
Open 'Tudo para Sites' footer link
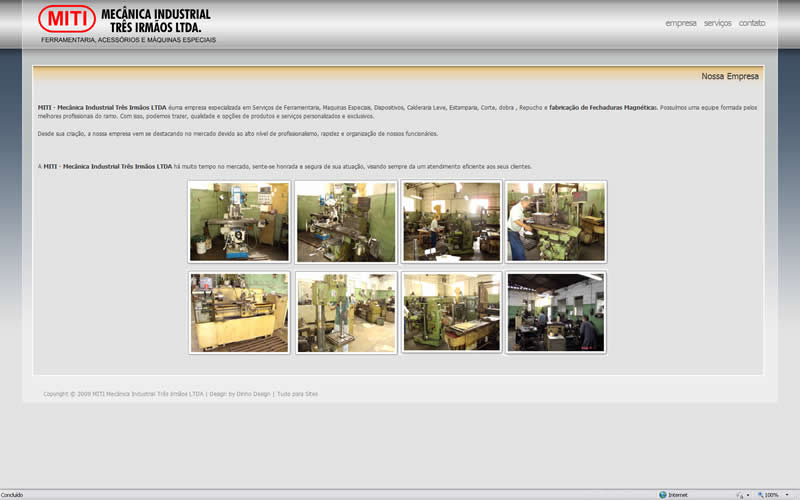[x=297, y=394]
